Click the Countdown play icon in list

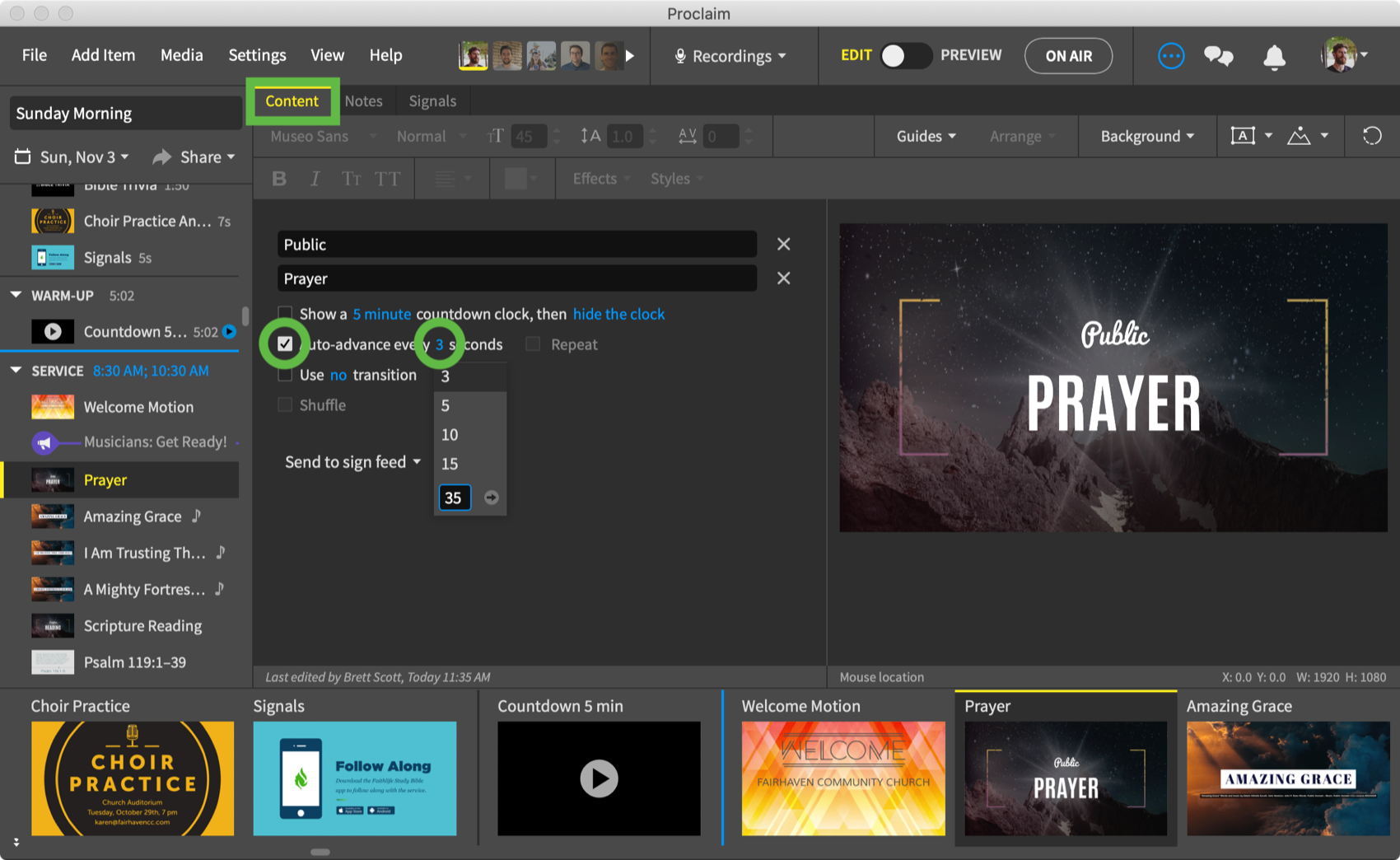click(53, 331)
